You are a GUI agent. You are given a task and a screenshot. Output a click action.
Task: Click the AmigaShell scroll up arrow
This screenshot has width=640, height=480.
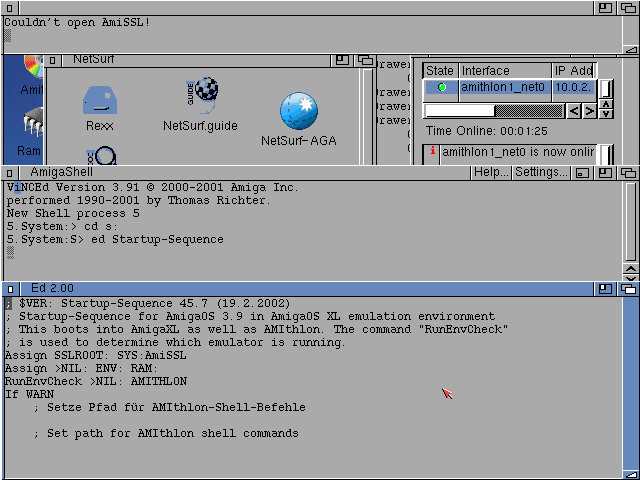(631, 269)
